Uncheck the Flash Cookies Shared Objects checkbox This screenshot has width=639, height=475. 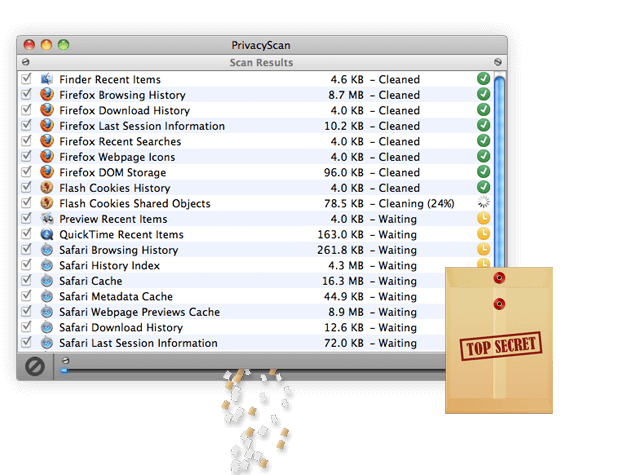click(x=26, y=202)
